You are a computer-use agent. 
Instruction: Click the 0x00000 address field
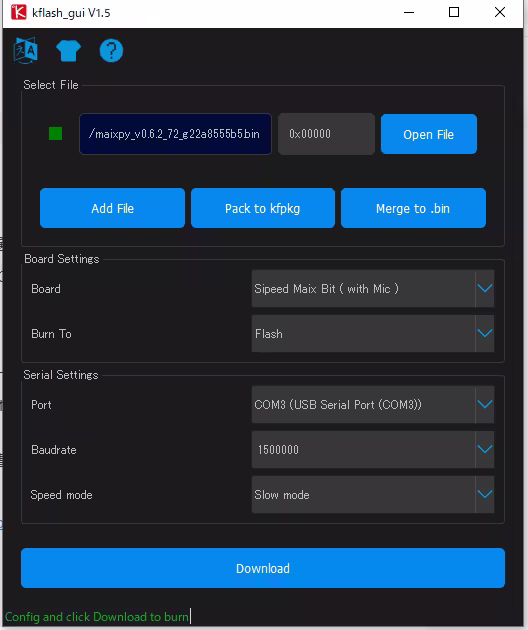point(326,134)
